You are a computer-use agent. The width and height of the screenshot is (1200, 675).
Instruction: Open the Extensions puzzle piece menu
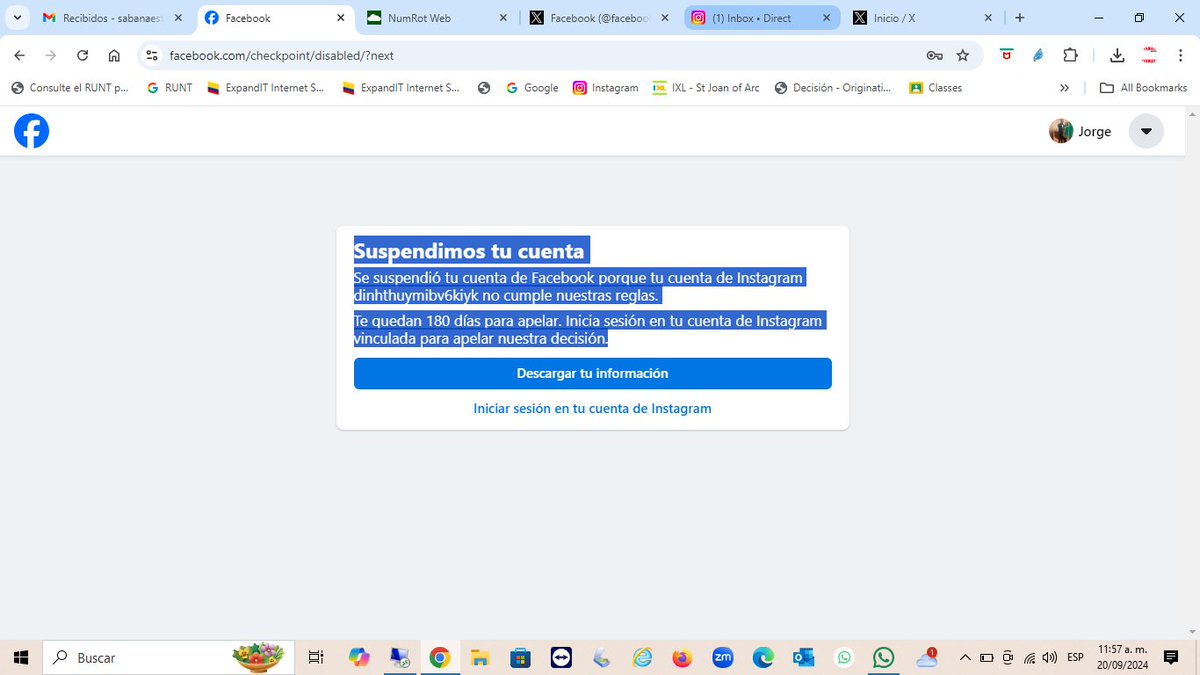coord(1070,56)
